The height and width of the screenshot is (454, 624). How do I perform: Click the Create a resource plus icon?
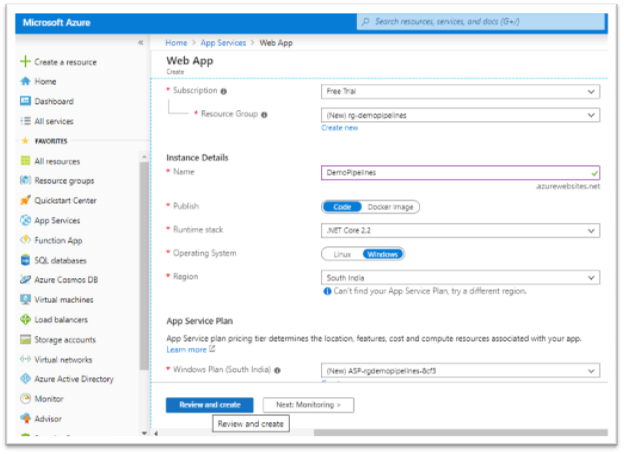(x=25, y=61)
